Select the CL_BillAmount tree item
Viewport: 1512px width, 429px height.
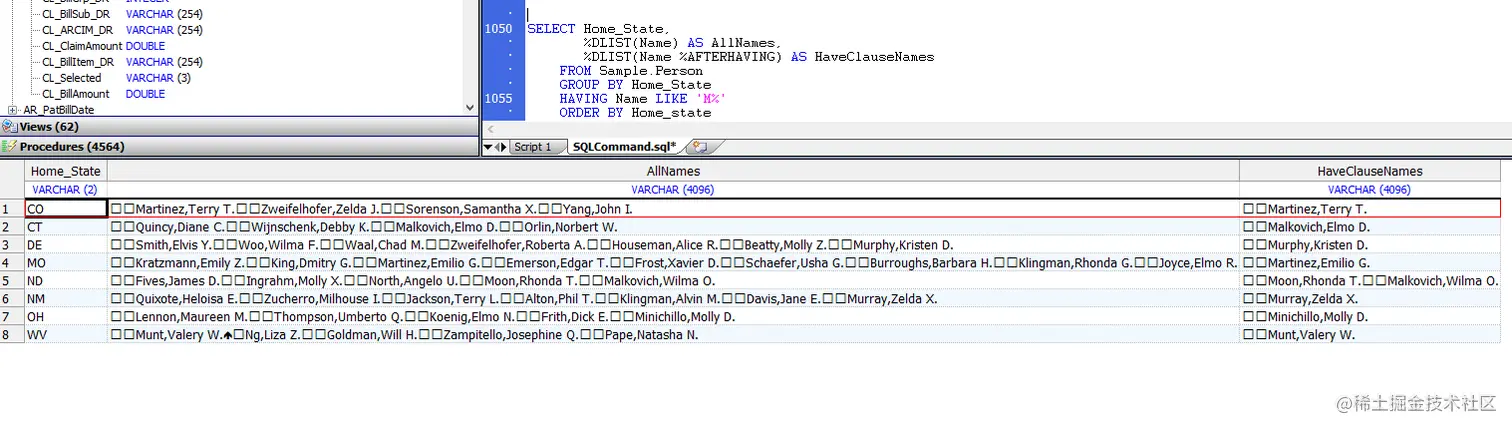[x=76, y=94]
